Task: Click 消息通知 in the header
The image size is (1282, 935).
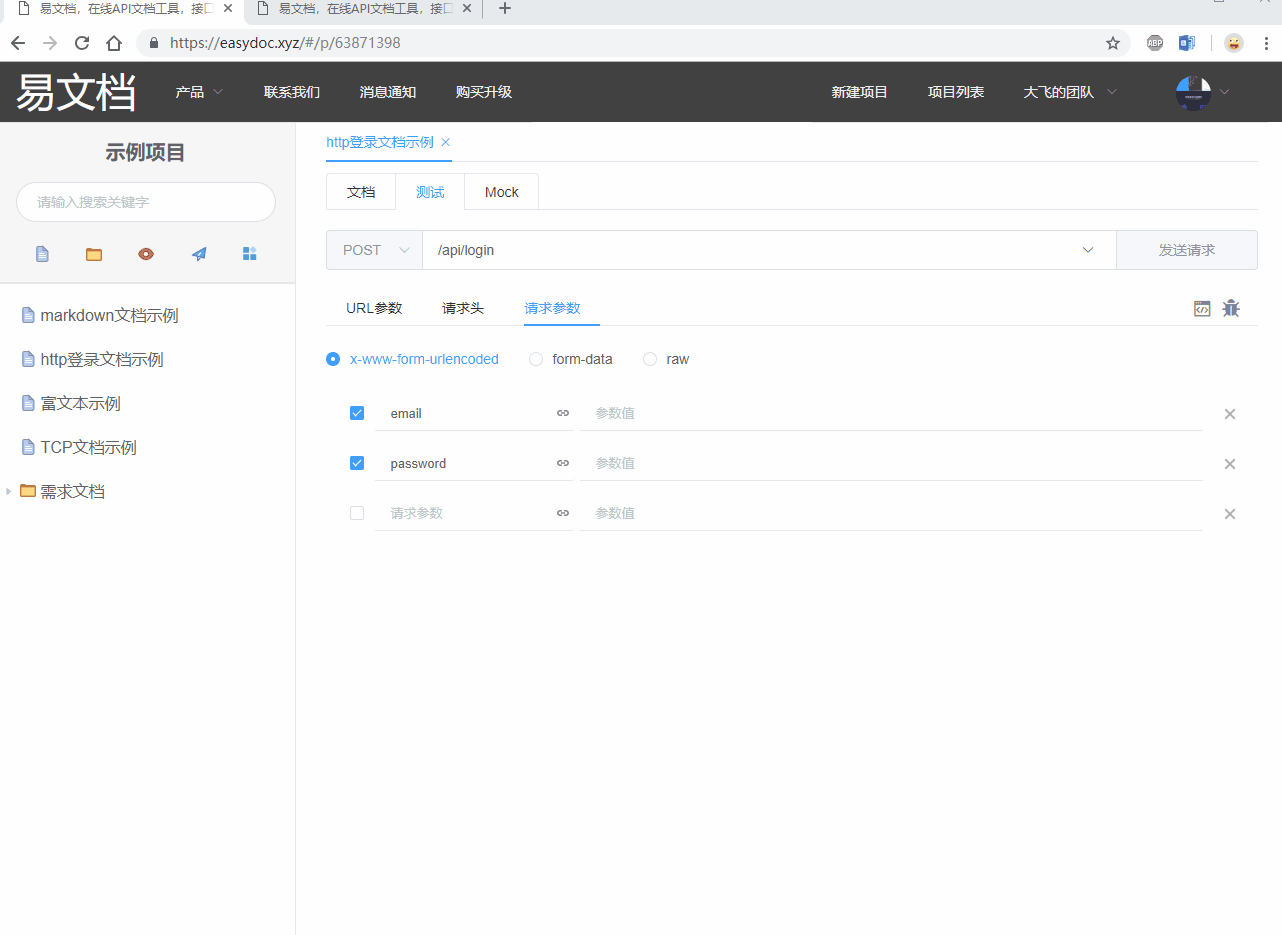Action: pyautogui.click(x=388, y=92)
